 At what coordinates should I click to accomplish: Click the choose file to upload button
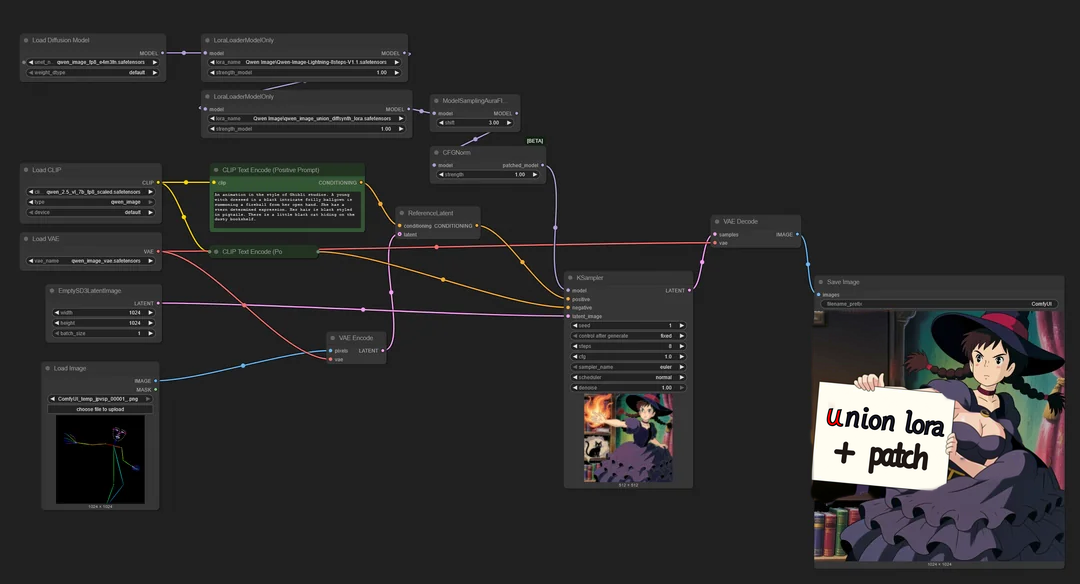[101, 409]
